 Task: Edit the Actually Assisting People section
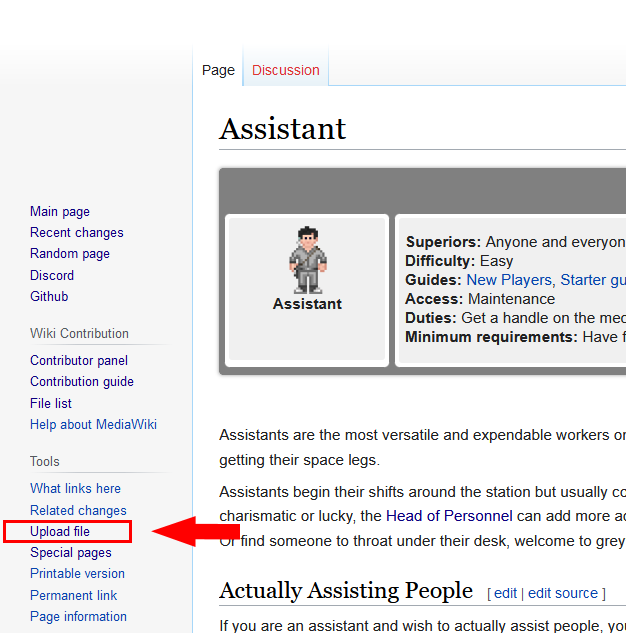click(x=505, y=593)
